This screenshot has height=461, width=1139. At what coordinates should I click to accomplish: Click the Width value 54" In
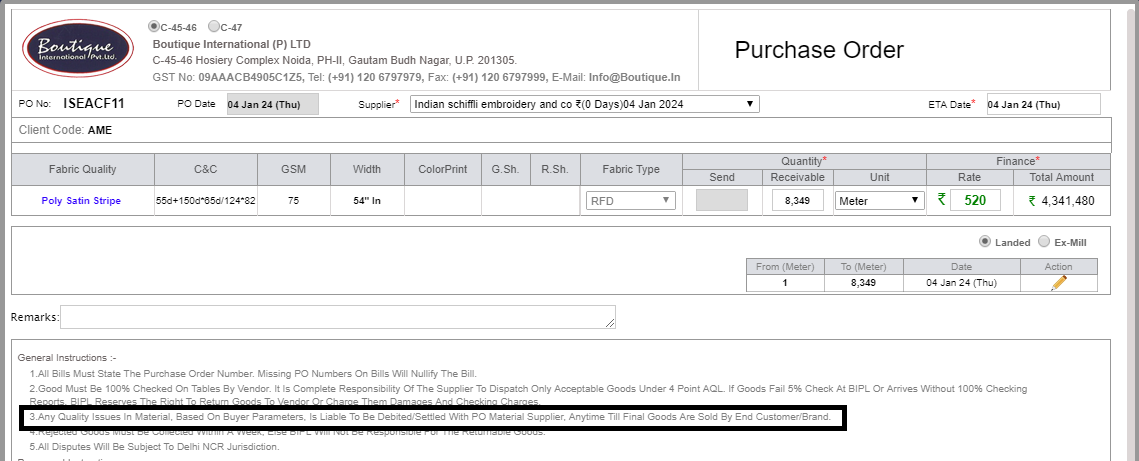(367, 201)
